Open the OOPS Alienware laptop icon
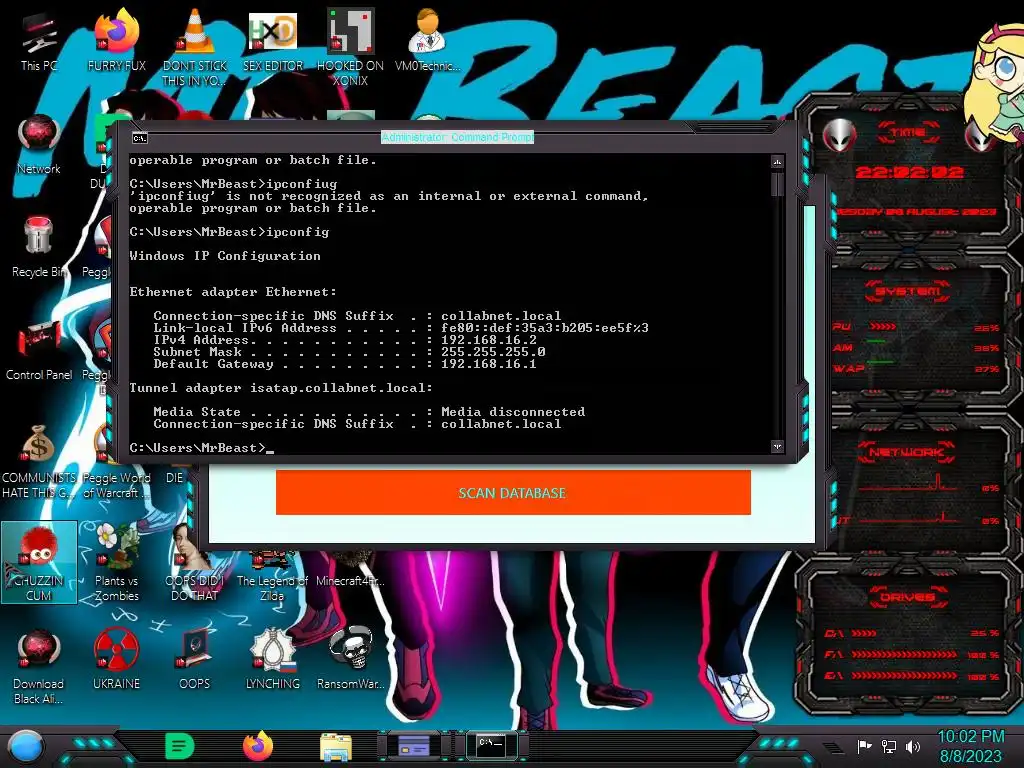 [x=194, y=660]
